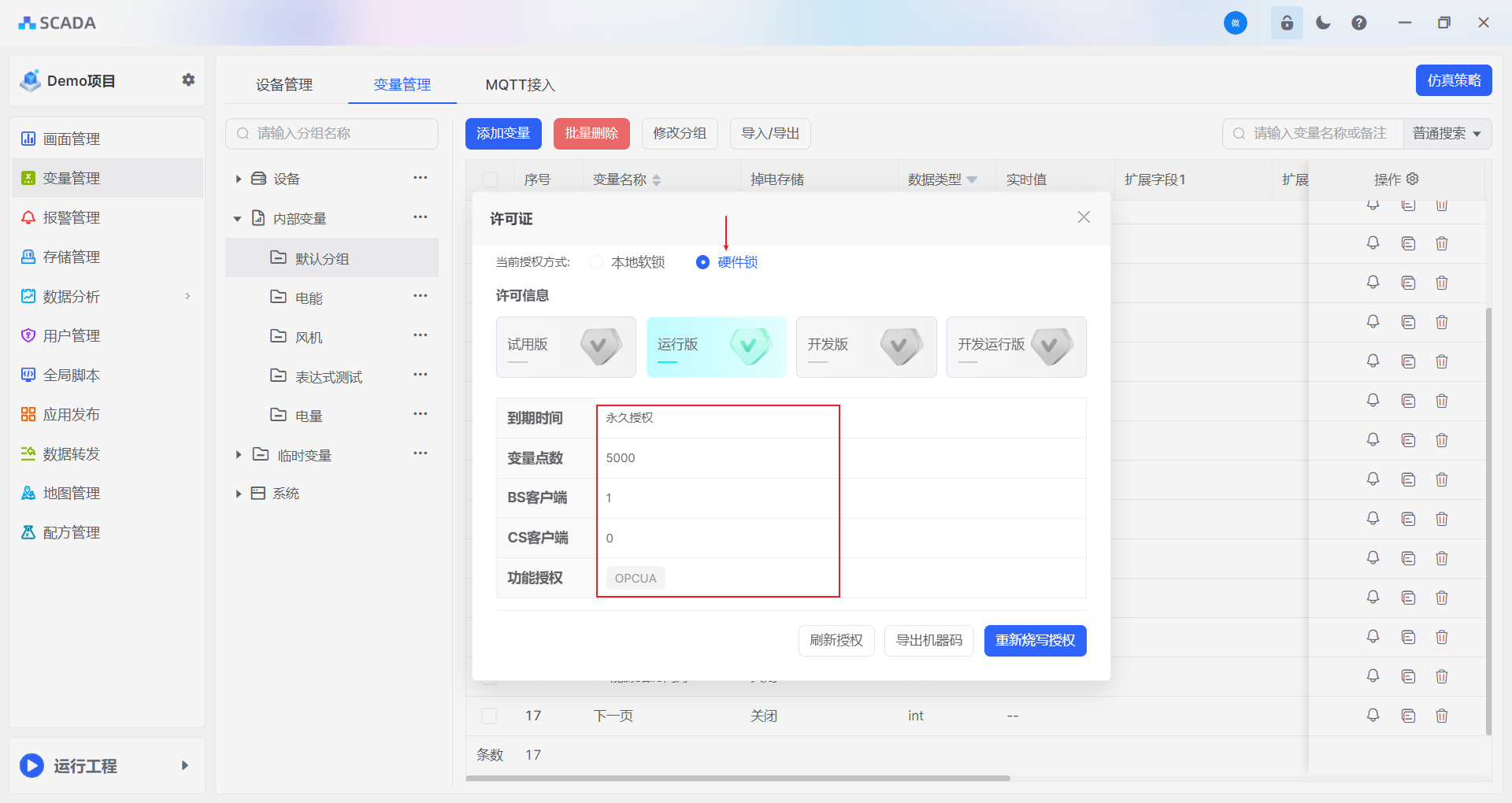Toggle dark mode moon icon
1512x803 pixels.
1323,23
